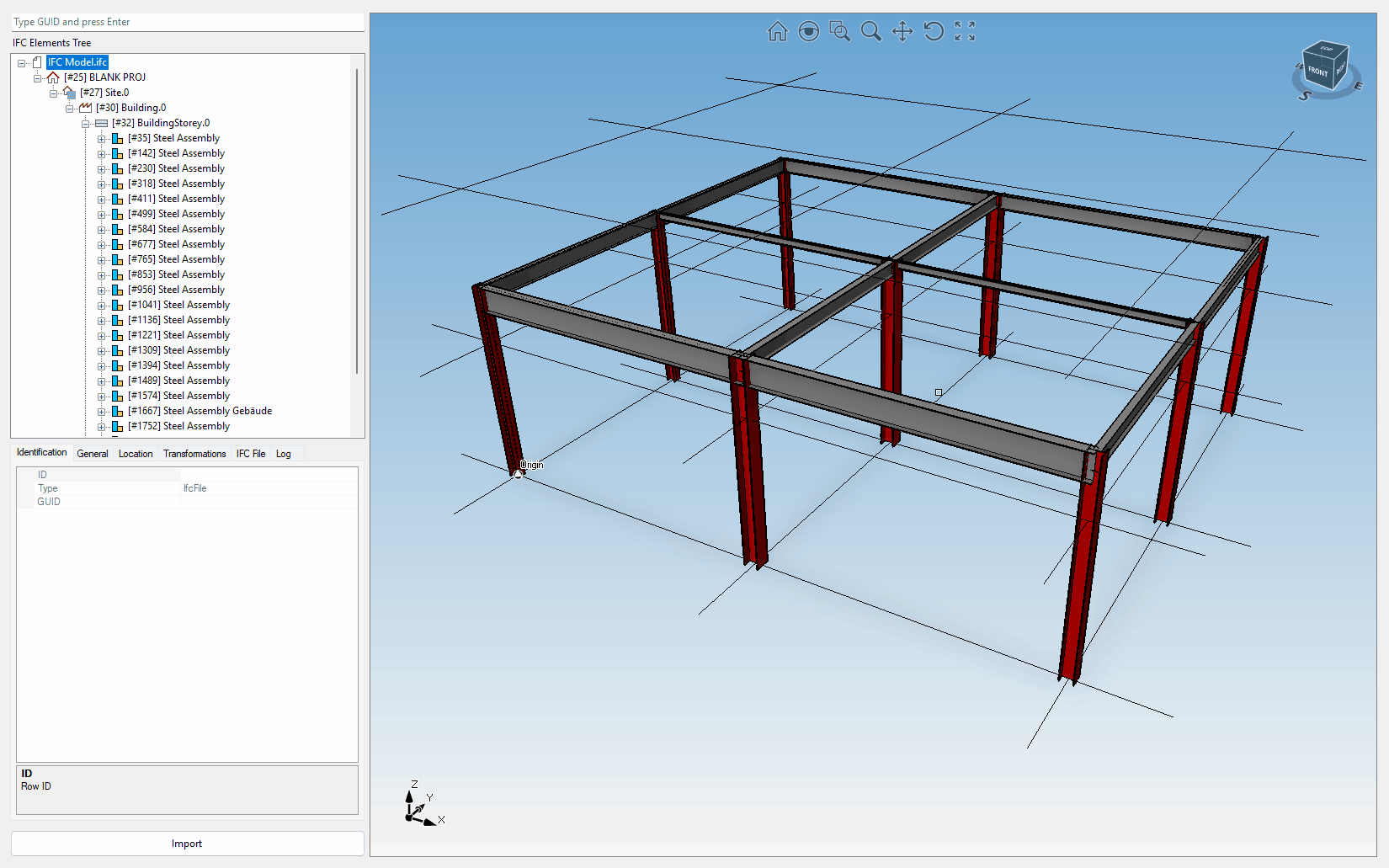Click the magnifier zoom tool

tap(870, 32)
